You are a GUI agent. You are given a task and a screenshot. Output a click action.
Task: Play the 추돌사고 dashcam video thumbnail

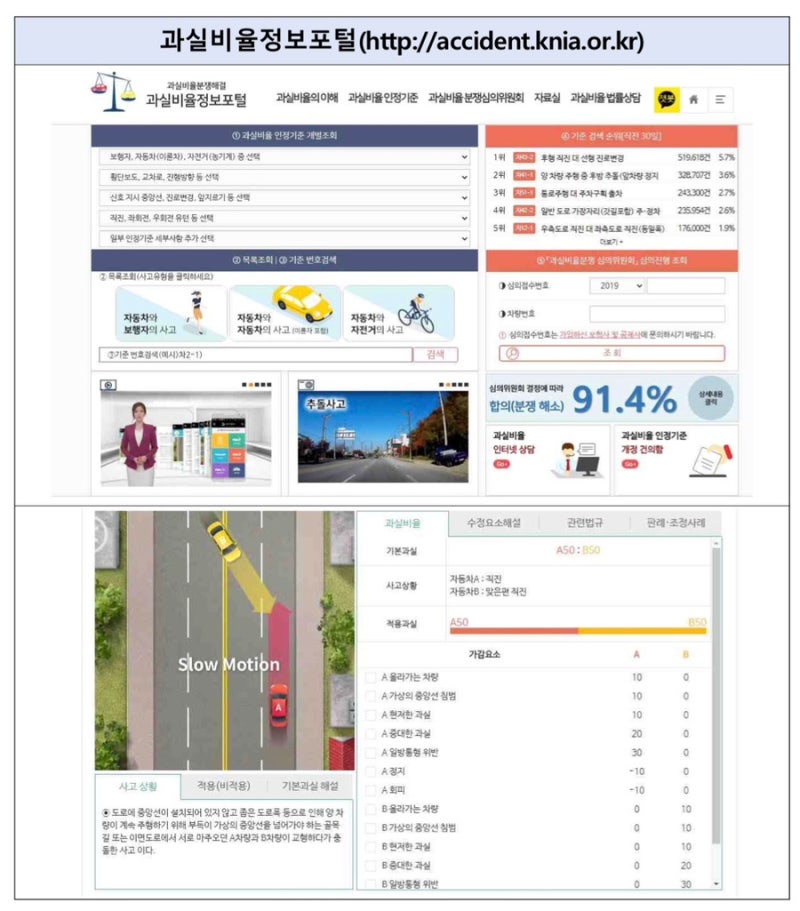pos(383,436)
